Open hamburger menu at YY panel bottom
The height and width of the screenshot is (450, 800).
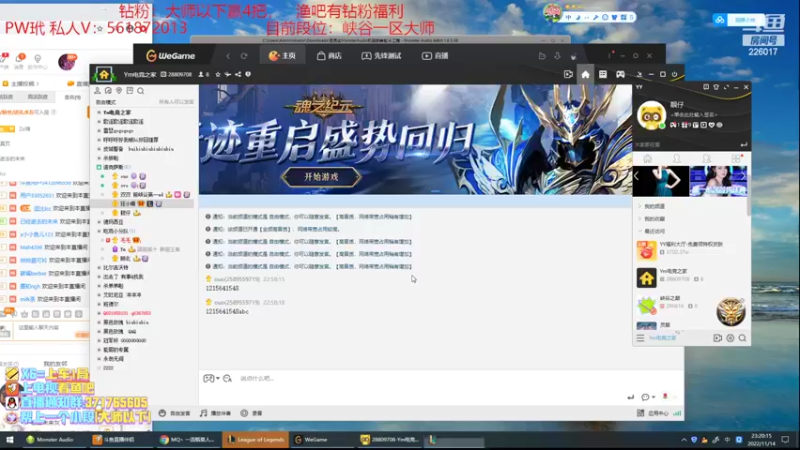[x=640, y=338]
